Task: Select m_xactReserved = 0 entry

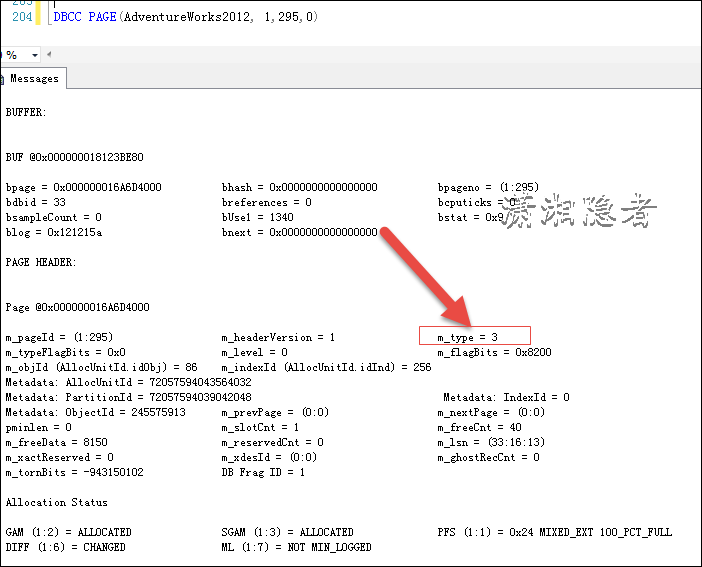Action: (60, 457)
